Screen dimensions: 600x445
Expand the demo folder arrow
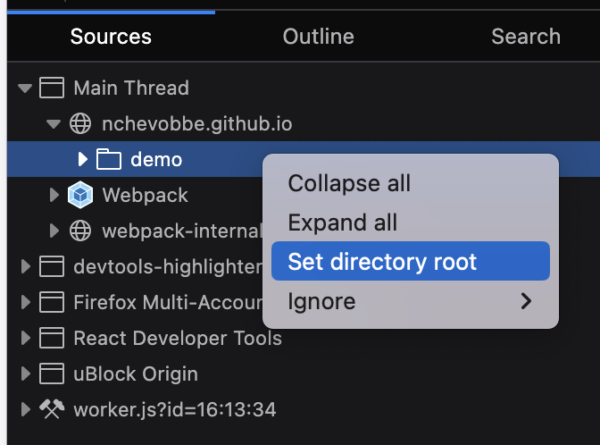click(83, 159)
